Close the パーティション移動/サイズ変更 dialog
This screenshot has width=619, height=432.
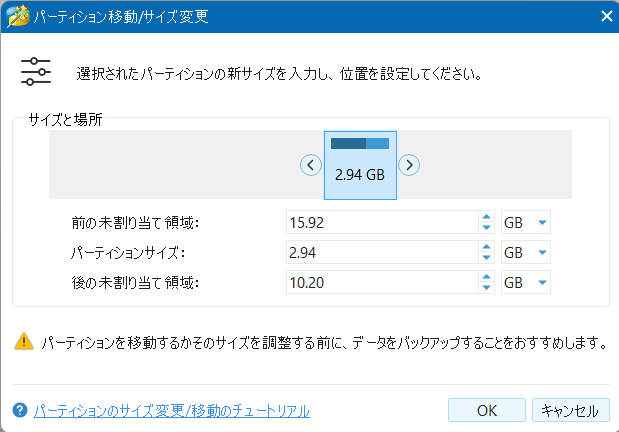click(604, 15)
